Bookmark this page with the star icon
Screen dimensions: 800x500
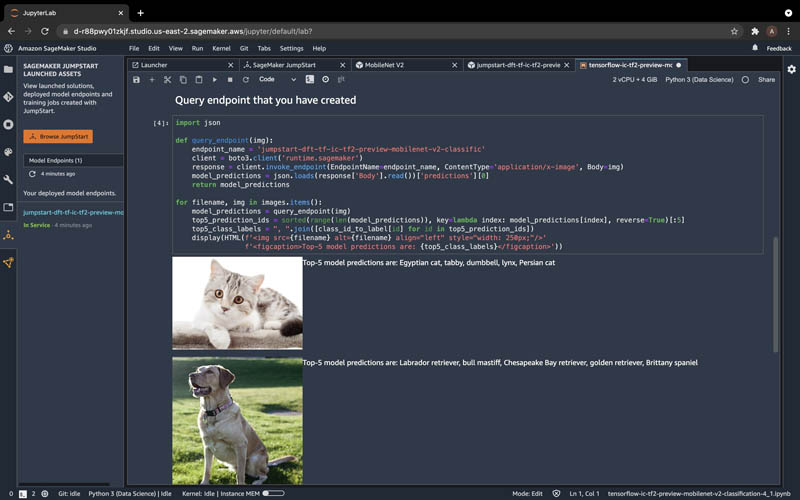[x=734, y=31]
